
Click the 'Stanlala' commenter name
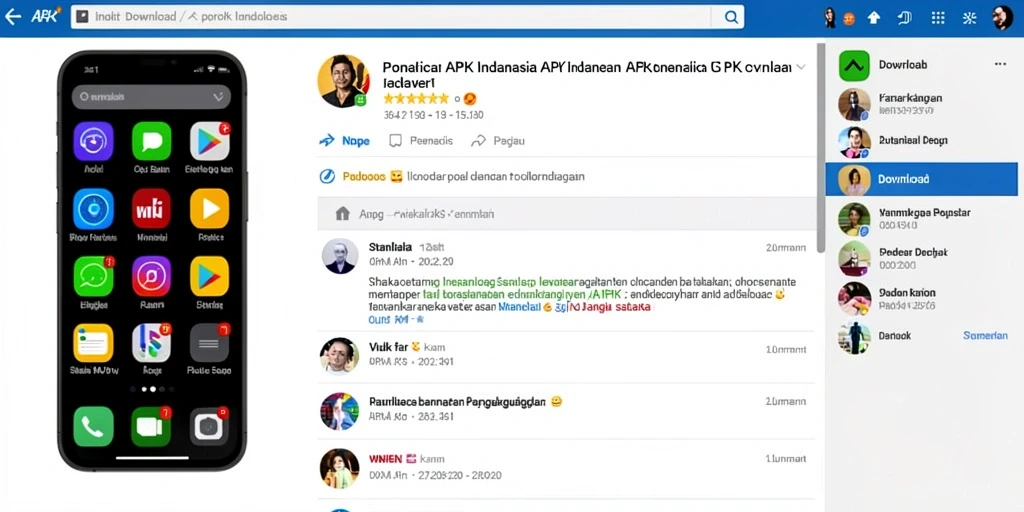pyautogui.click(x=390, y=247)
